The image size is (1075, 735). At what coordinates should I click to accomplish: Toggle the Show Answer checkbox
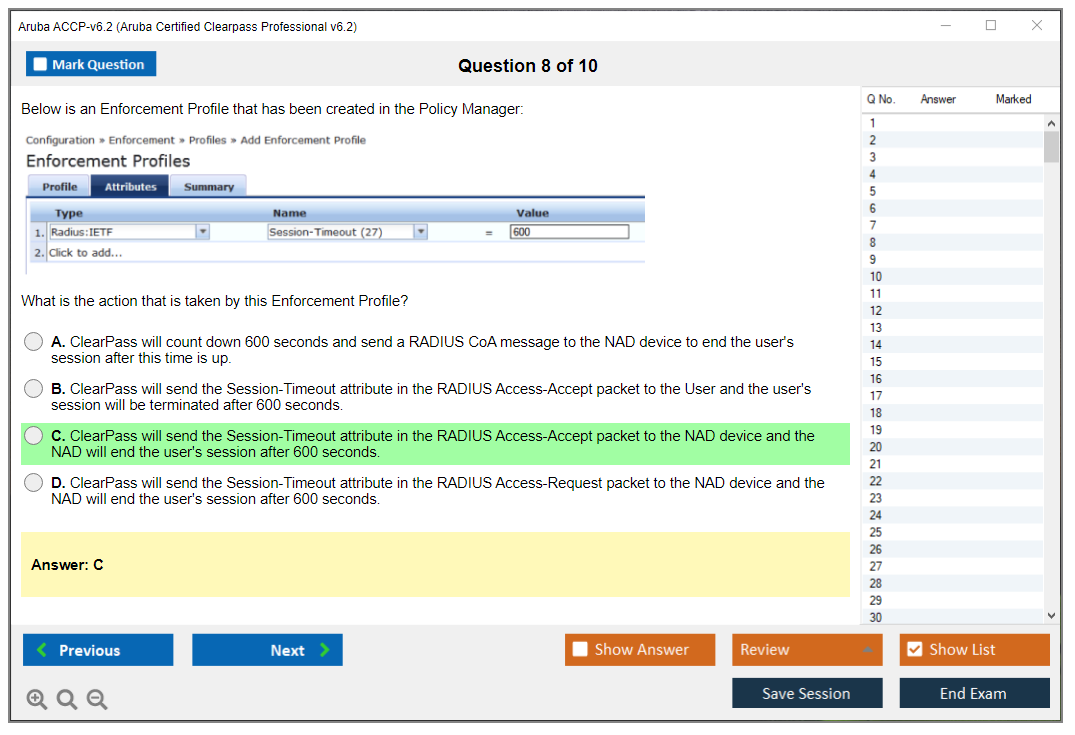pos(580,650)
